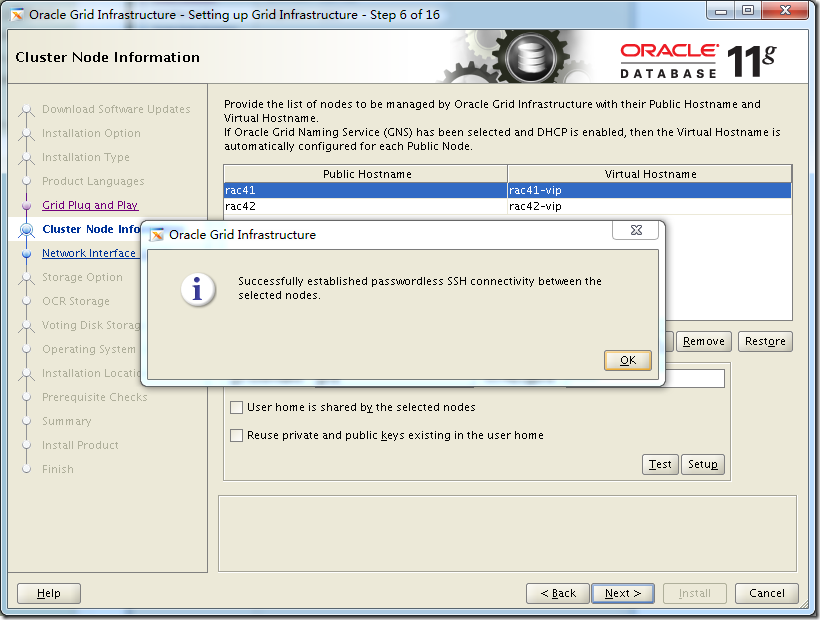Screen dimensions: 820x620
Task: Click the Remove node button
Action: (703, 341)
